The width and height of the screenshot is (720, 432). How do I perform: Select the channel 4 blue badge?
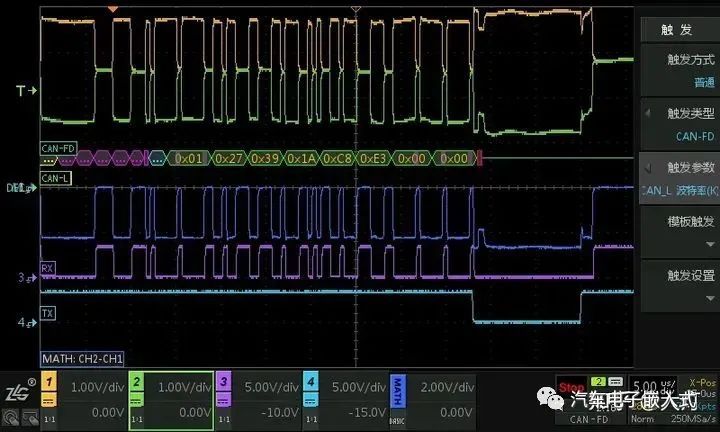[311, 381]
